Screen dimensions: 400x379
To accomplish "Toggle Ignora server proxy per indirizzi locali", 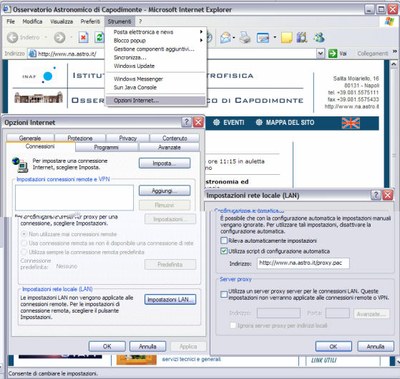I will click(x=233, y=325).
